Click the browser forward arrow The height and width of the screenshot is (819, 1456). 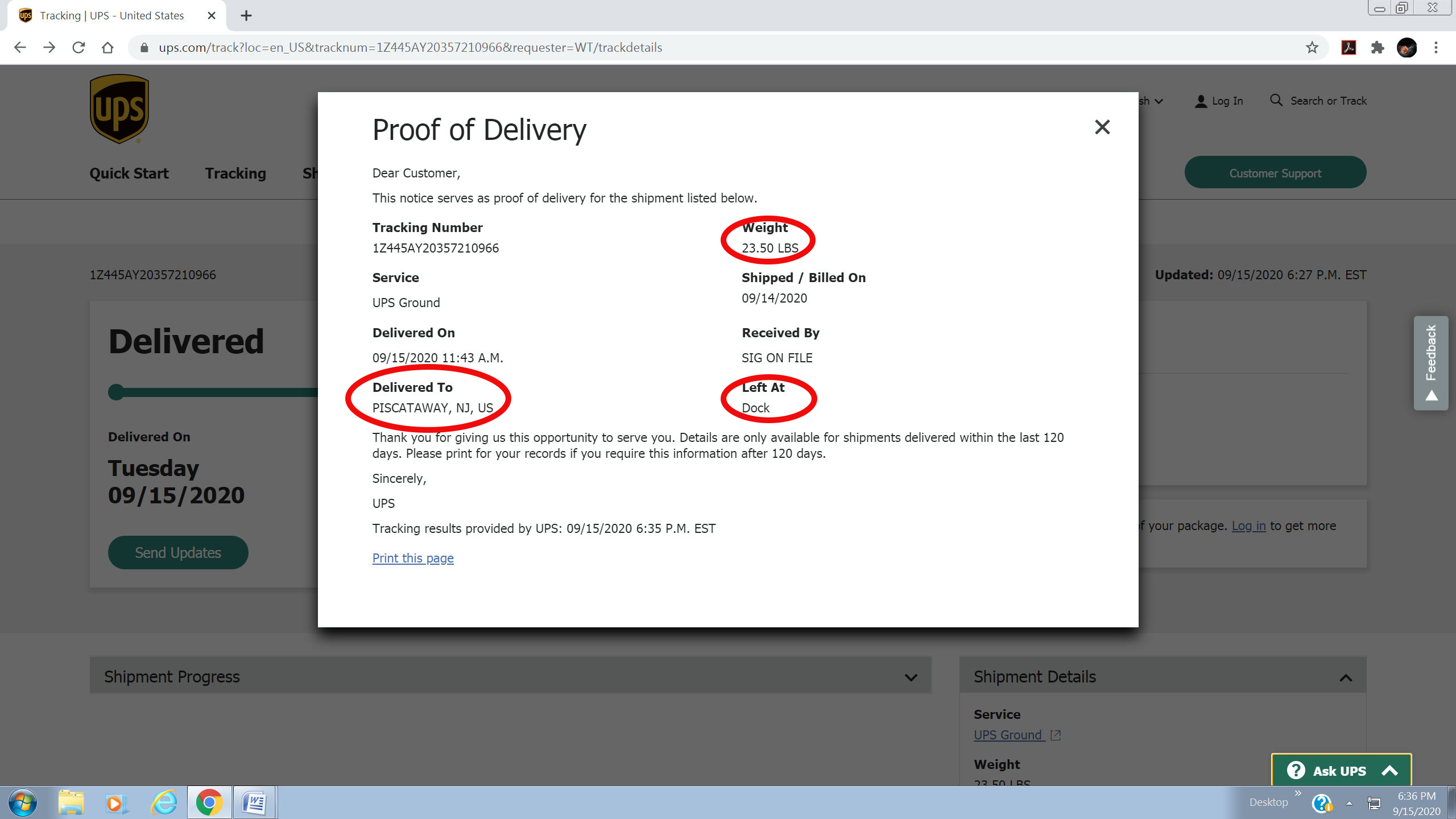(49, 47)
